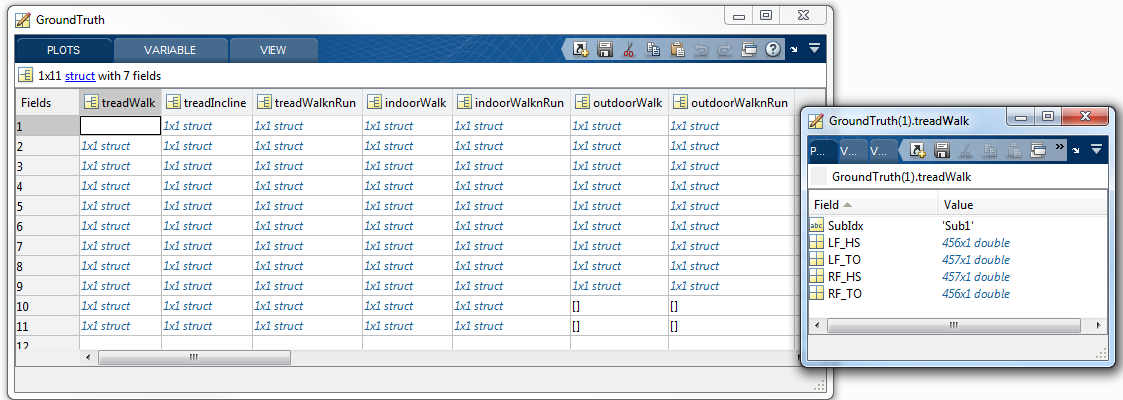The image size is (1123, 400).
Task: Open the LF_HS 456x1 double value
Action: pyautogui.click(x=975, y=243)
